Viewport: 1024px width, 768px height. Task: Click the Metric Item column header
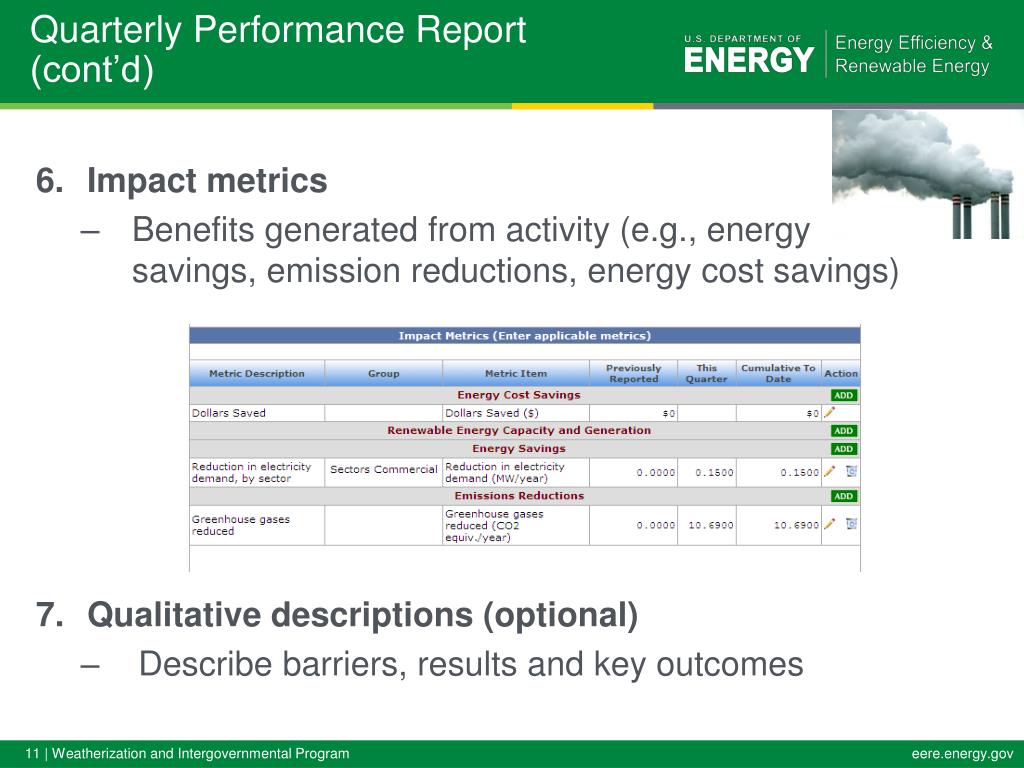pos(516,374)
